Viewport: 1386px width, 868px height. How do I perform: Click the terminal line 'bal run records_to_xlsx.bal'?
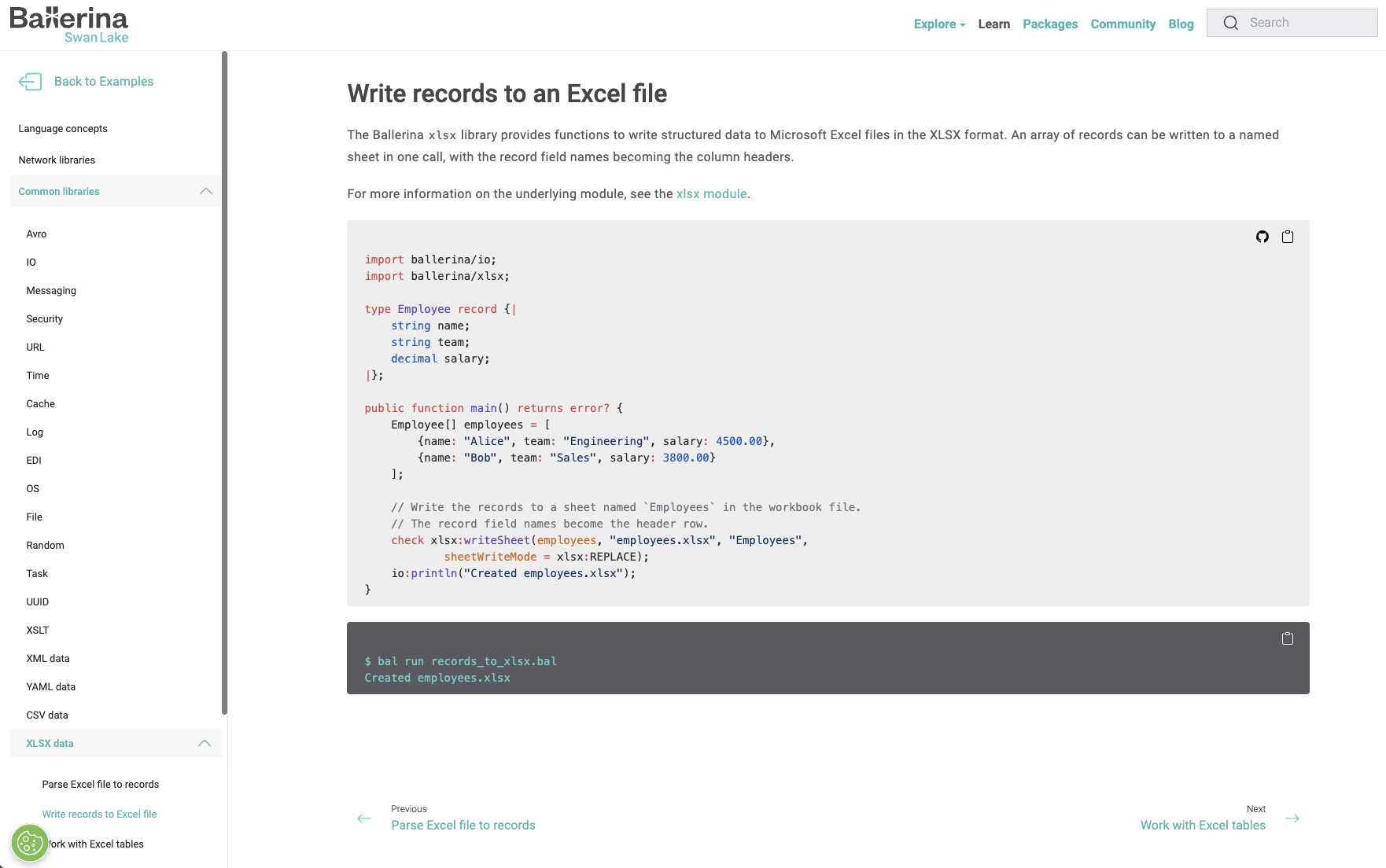pyautogui.click(x=467, y=661)
